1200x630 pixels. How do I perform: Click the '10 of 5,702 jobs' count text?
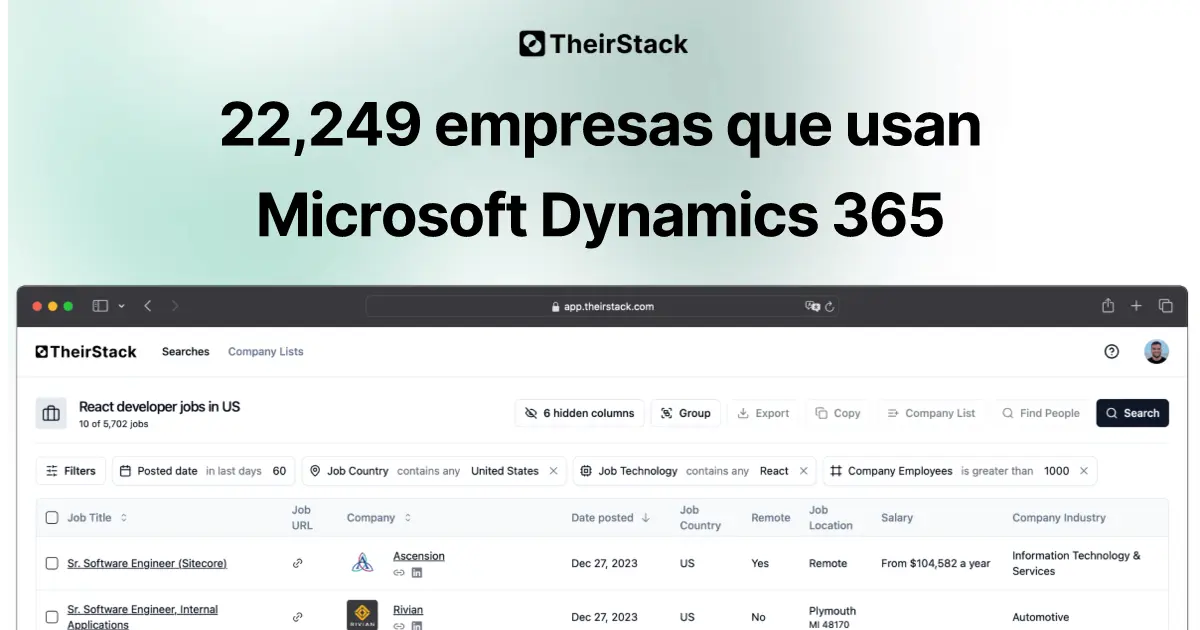click(x=114, y=424)
